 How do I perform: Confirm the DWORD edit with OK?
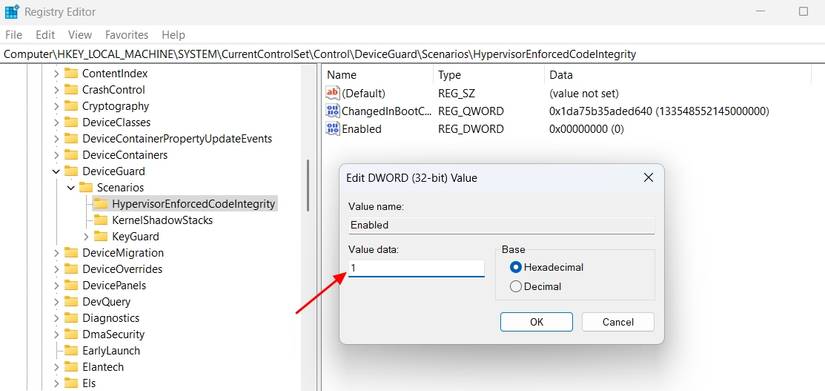[536, 322]
